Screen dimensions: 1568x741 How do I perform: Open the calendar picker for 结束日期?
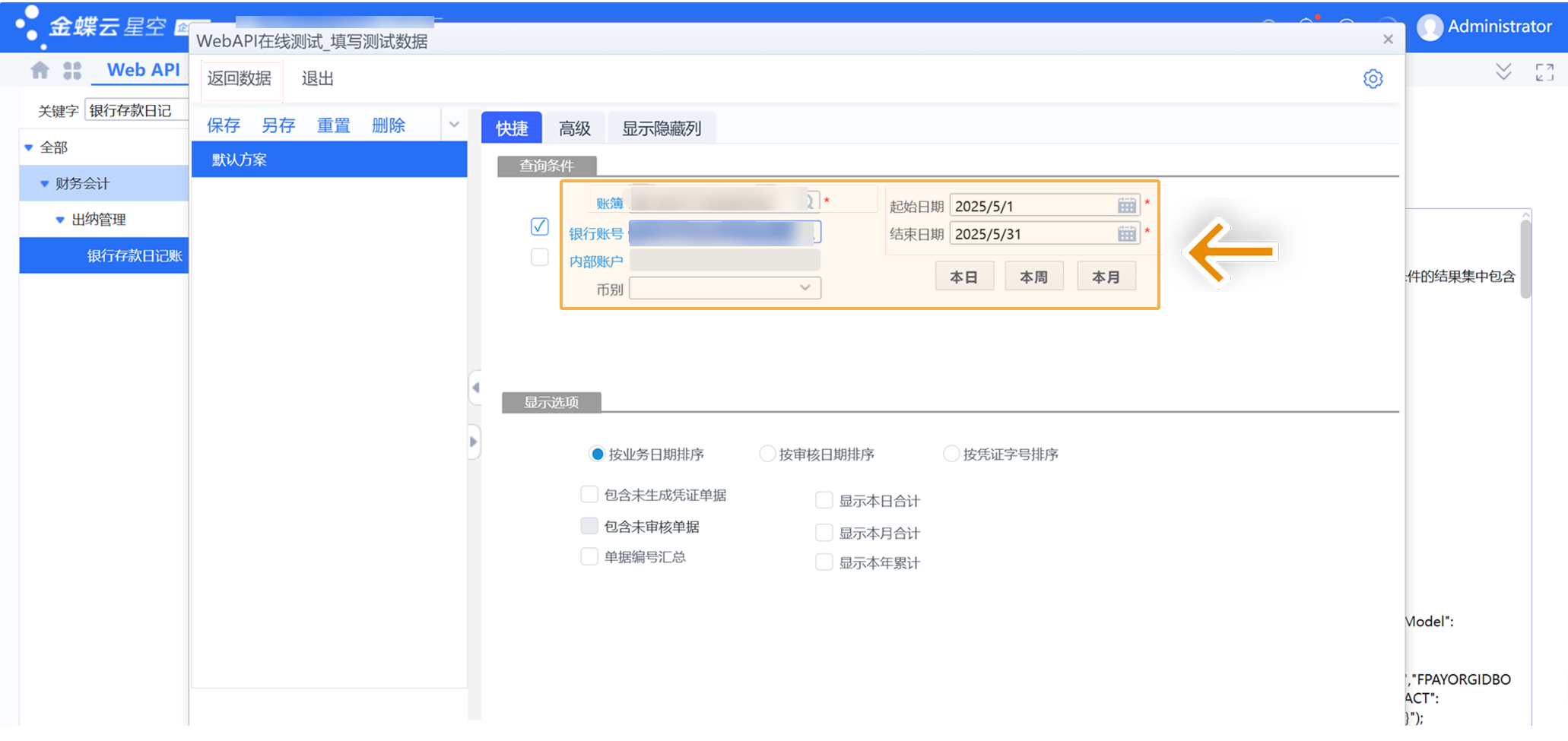[x=1126, y=233]
